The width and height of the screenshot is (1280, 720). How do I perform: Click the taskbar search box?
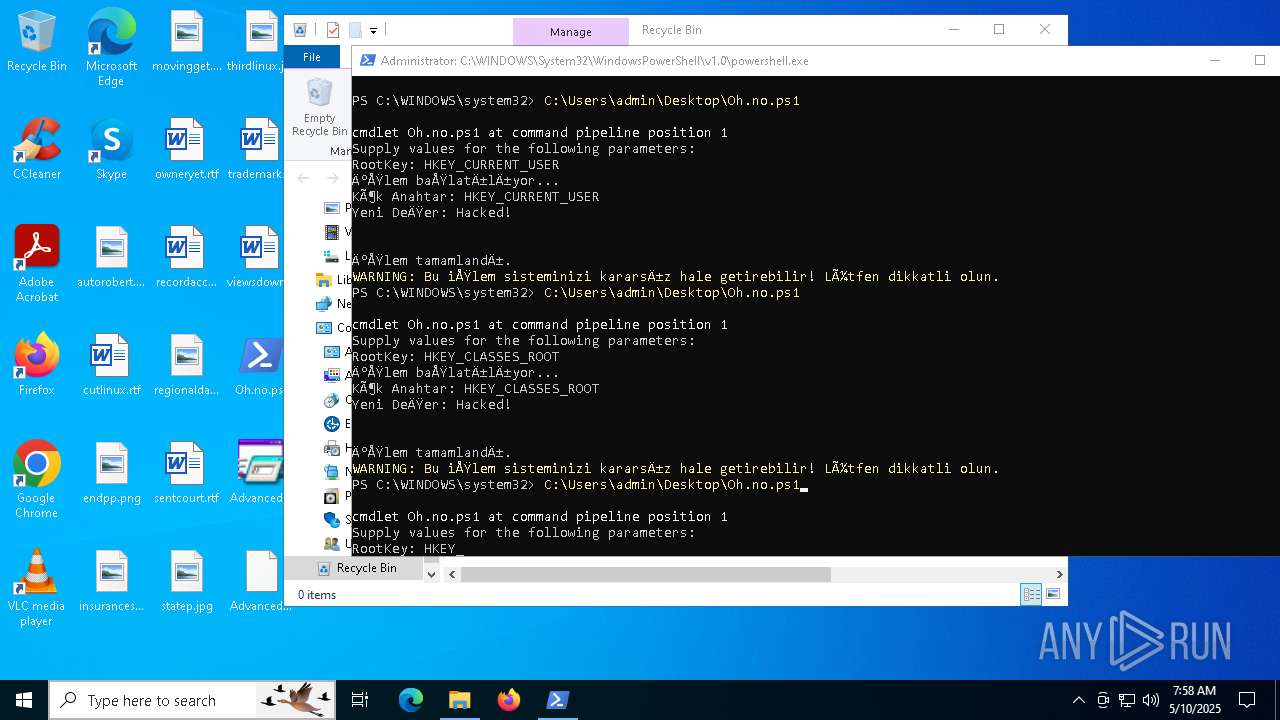[x=193, y=700]
